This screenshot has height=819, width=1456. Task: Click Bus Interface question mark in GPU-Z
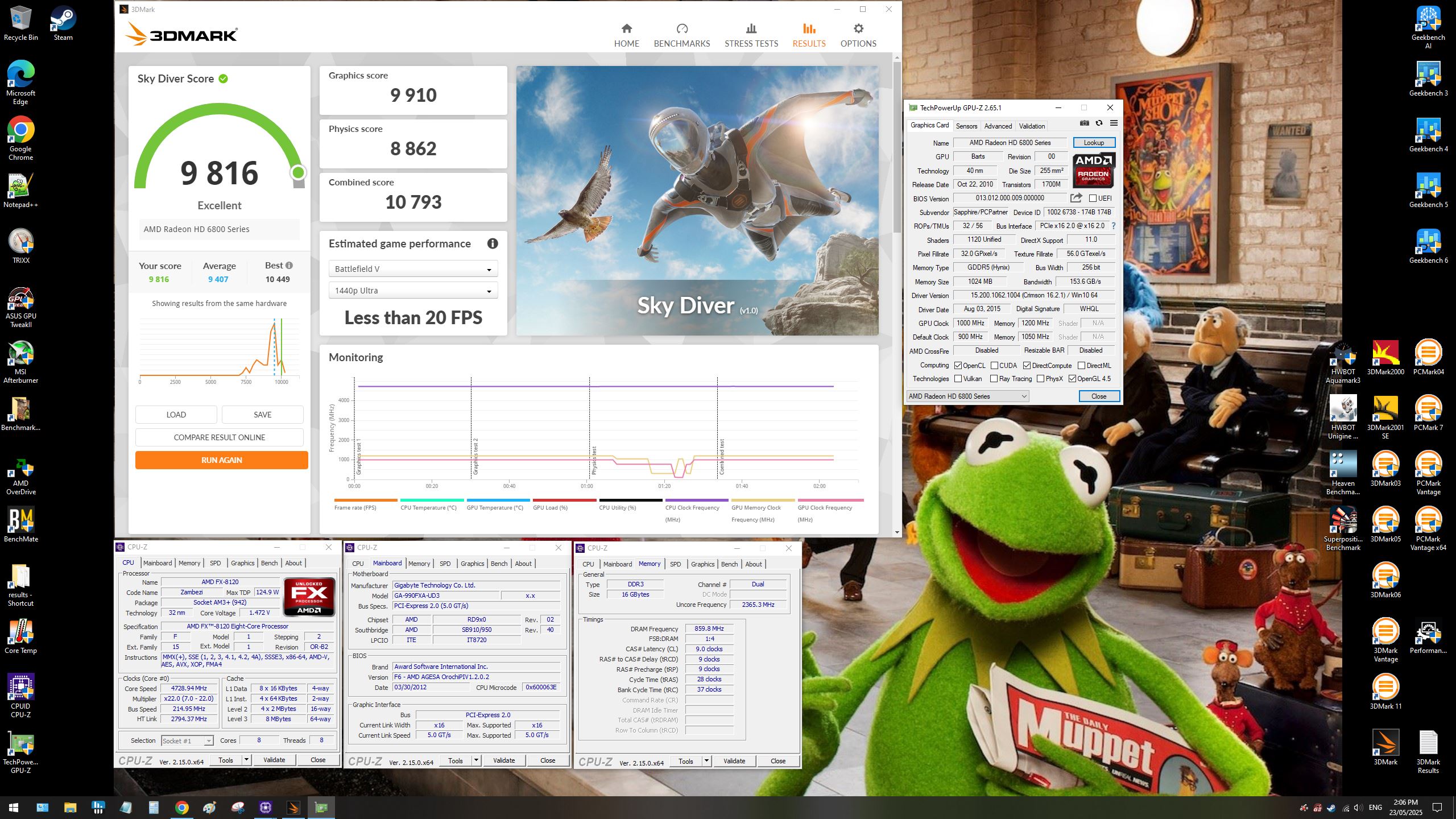click(1113, 226)
